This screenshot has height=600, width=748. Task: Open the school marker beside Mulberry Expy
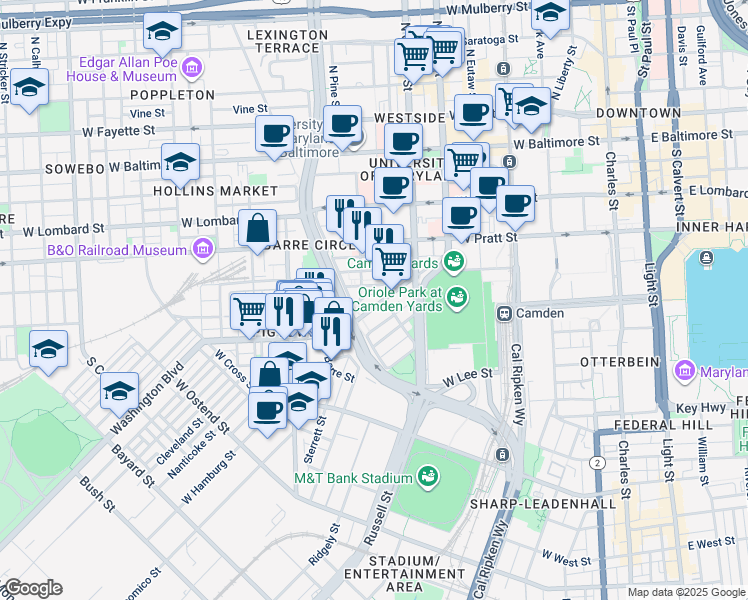point(162,32)
